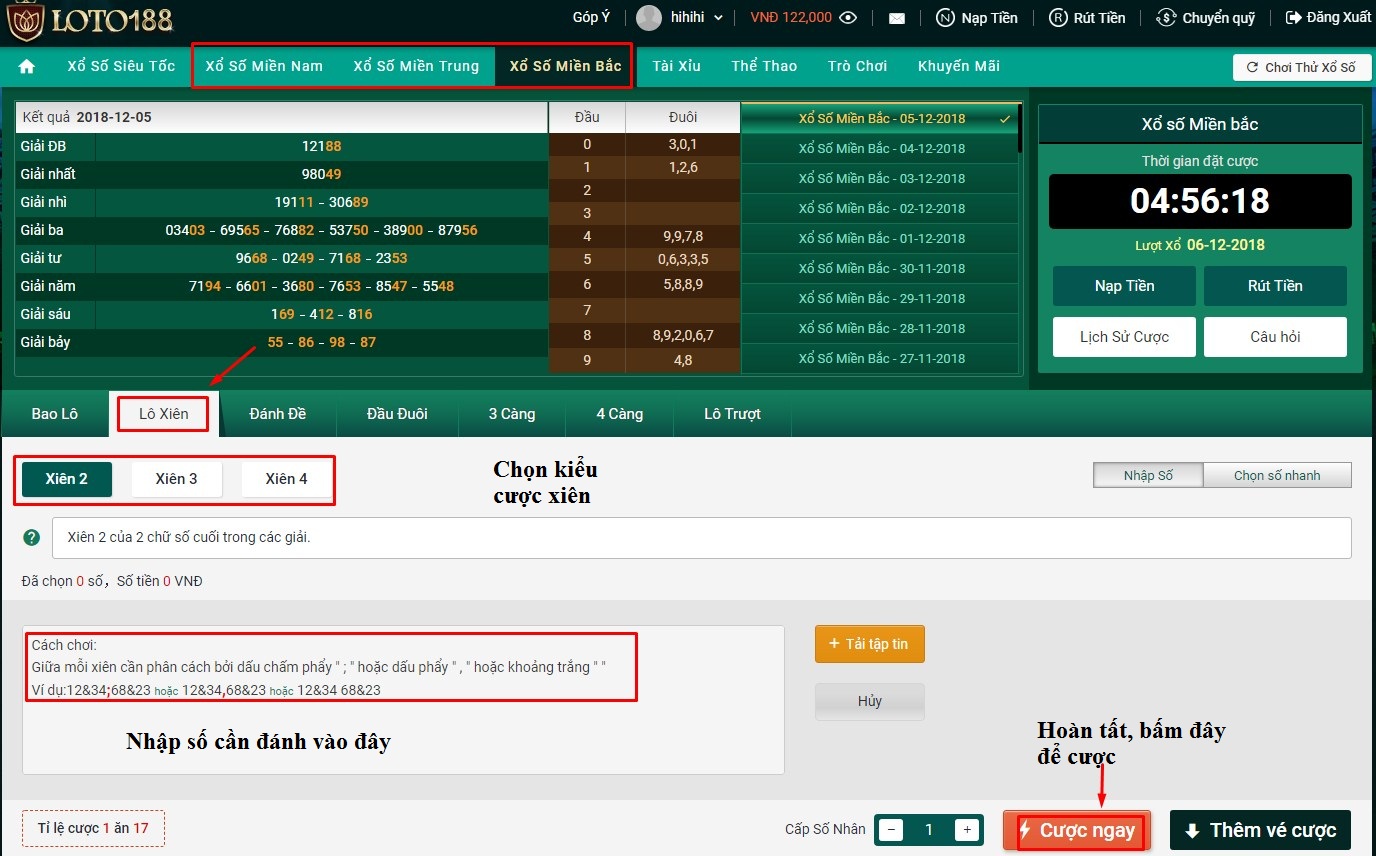Toggle balance visibility eye icon
This screenshot has width=1376, height=856.
pyautogui.click(x=849, y=18)
